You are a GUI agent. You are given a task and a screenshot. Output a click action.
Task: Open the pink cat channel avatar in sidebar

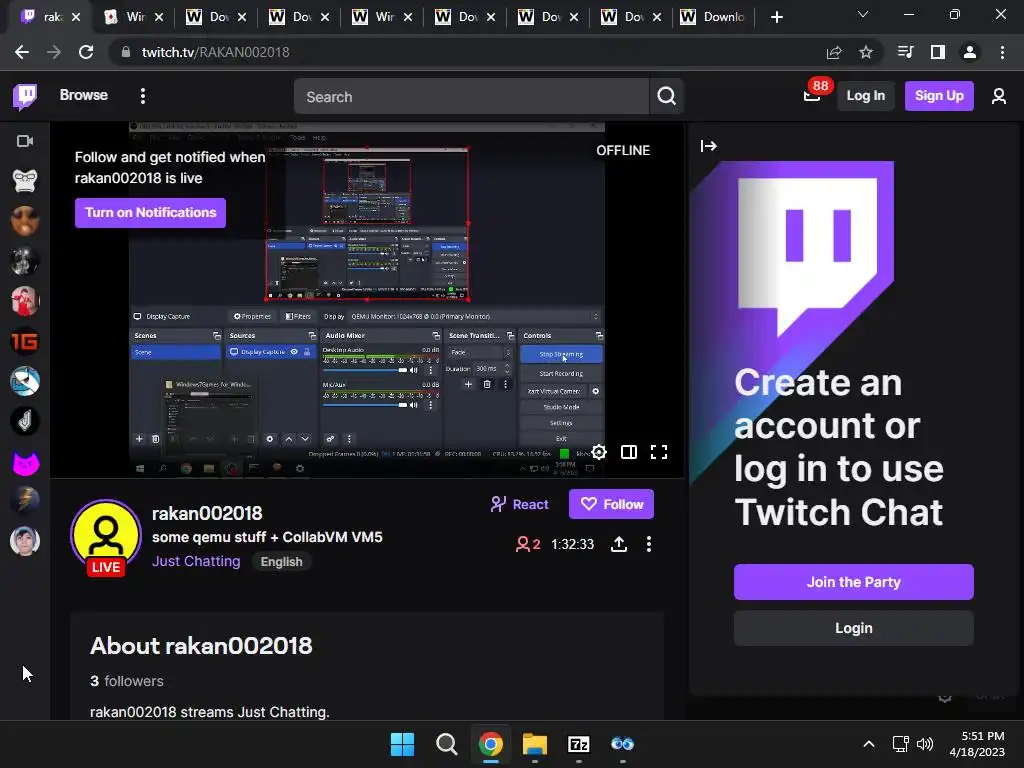[x=25, y=462]
